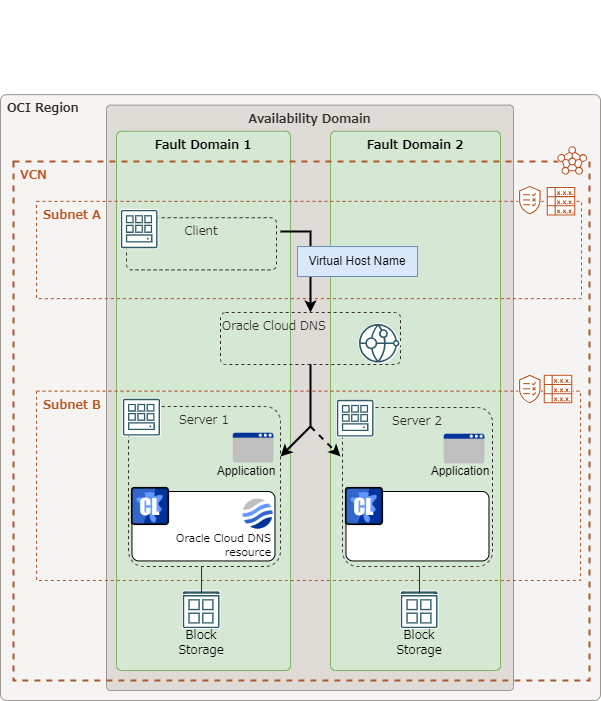601x701 pixels.
Task: Select the VCN network icon at top right
Action: [572, 161]
